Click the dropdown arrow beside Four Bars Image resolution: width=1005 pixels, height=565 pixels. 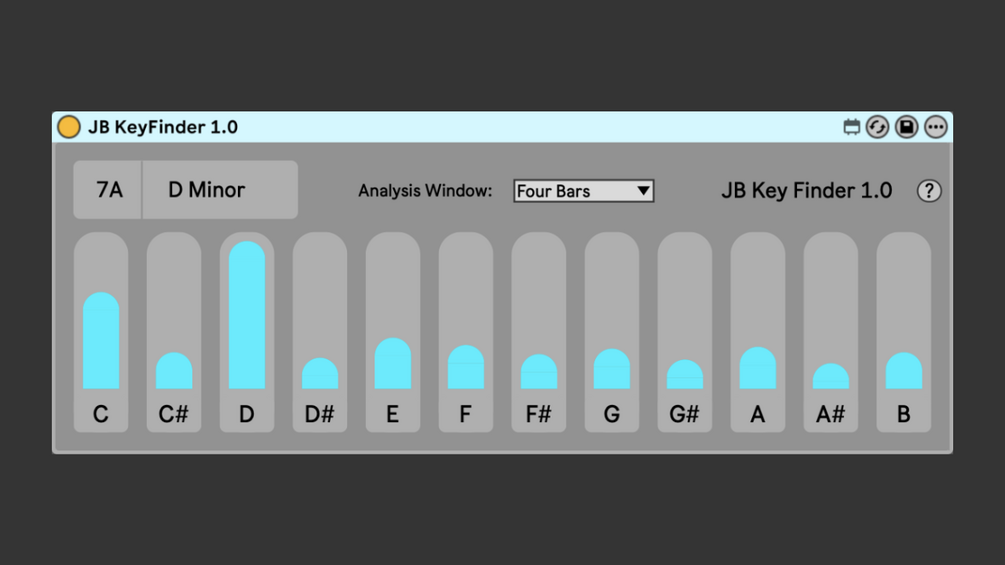pyautogui.click(x=643, y=191)
